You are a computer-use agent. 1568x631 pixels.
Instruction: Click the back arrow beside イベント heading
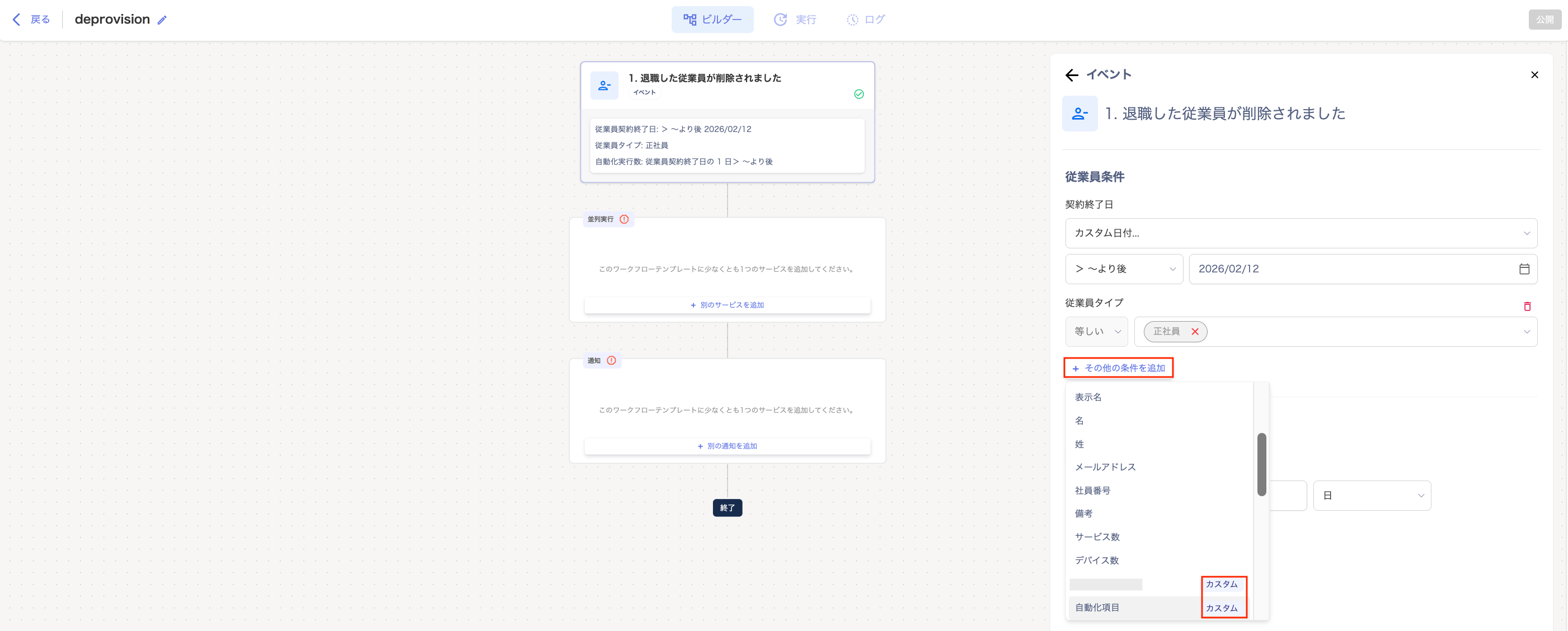click(x=1072, y=75)
